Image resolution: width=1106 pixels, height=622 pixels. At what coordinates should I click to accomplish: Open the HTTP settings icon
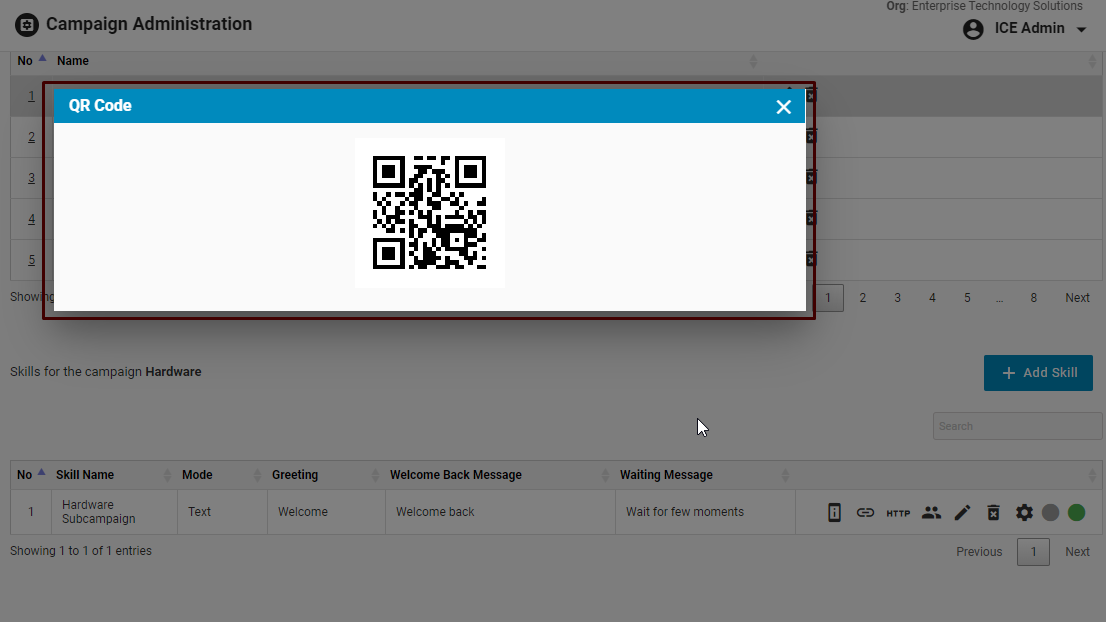(898, 513)
